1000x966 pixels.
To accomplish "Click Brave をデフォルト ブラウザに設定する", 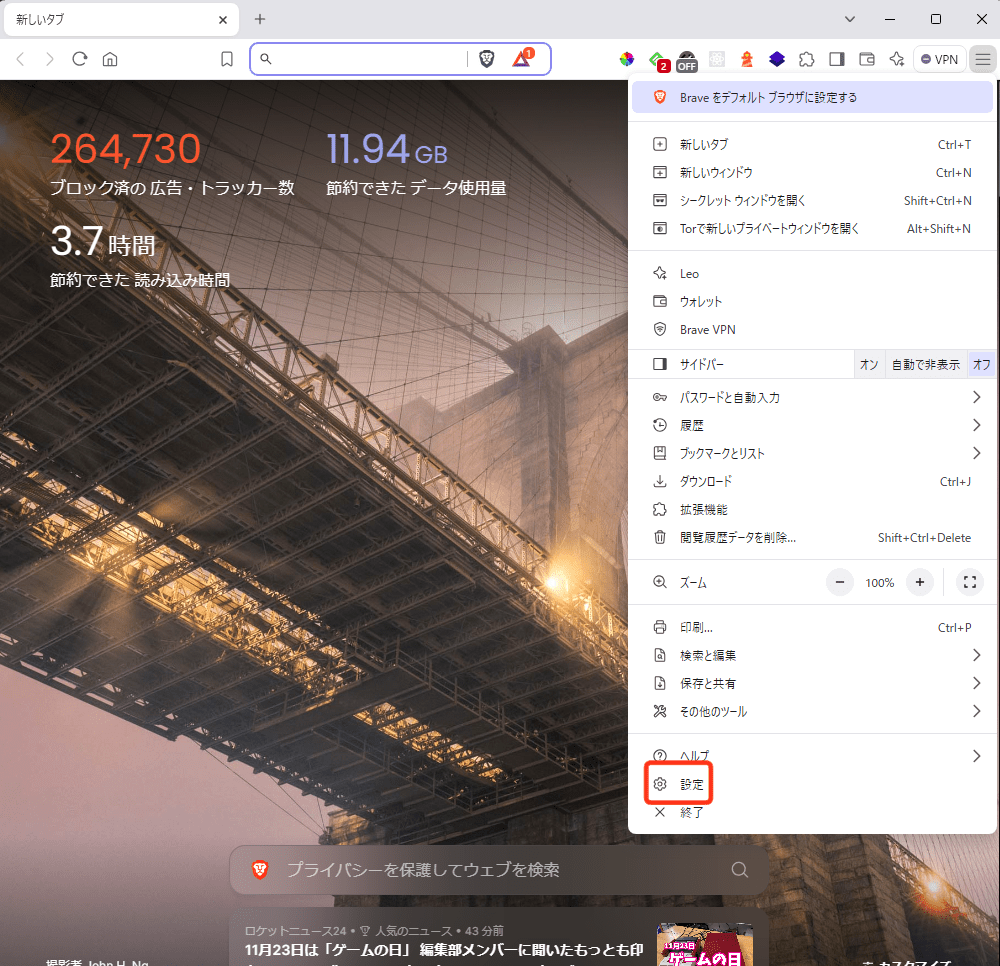I will 768,98.
